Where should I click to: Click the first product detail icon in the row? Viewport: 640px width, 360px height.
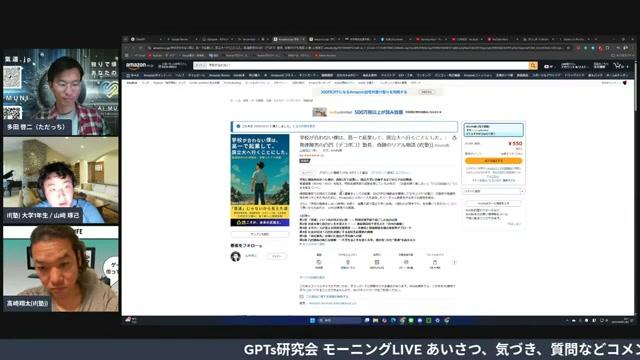319,262
